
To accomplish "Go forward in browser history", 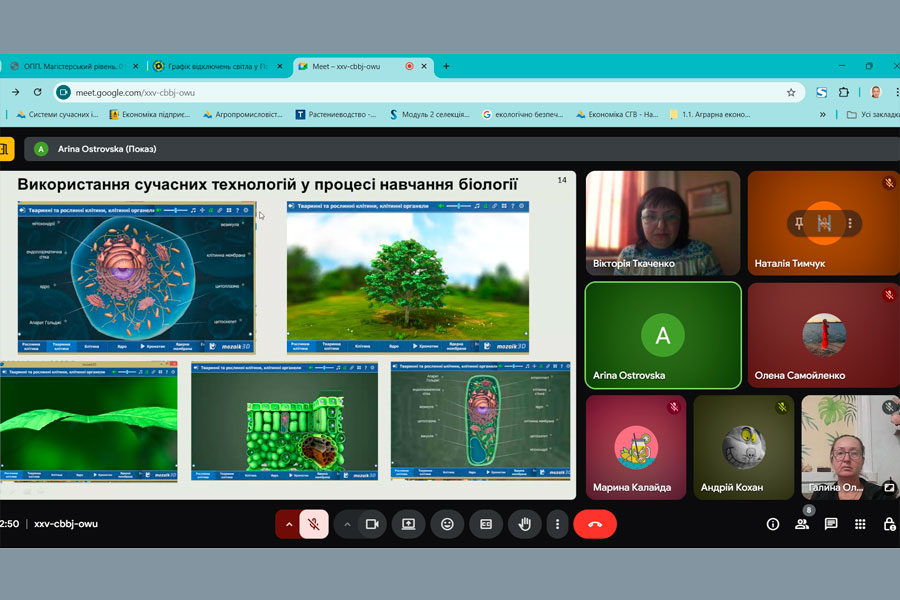I will coord(15,92).
